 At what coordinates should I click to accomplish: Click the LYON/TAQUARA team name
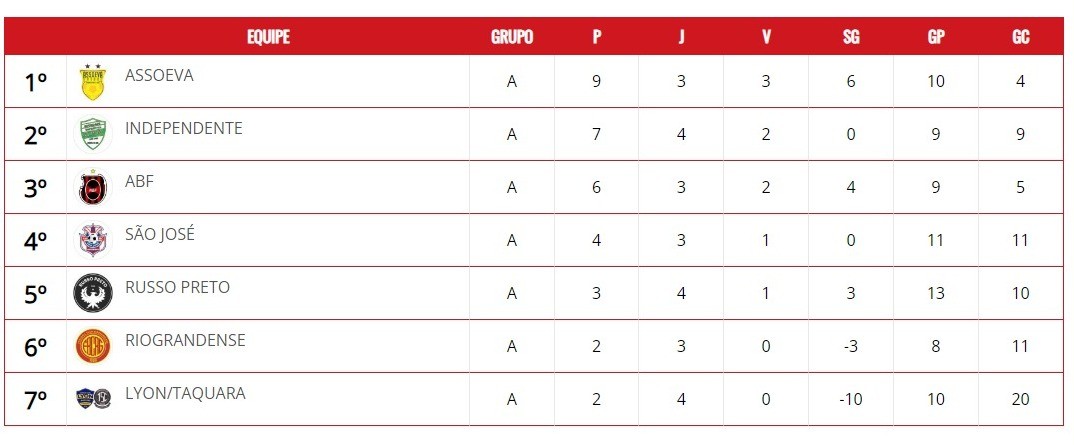(185, 393)
